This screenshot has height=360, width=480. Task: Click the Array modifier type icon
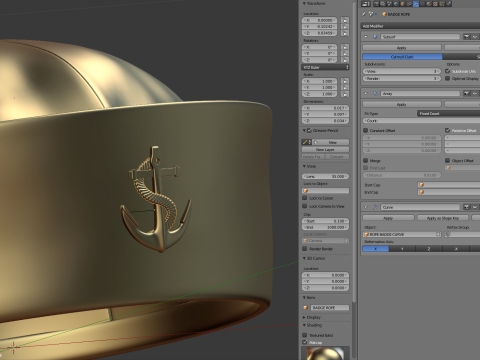pyautogui.click(x=375, y=94)
